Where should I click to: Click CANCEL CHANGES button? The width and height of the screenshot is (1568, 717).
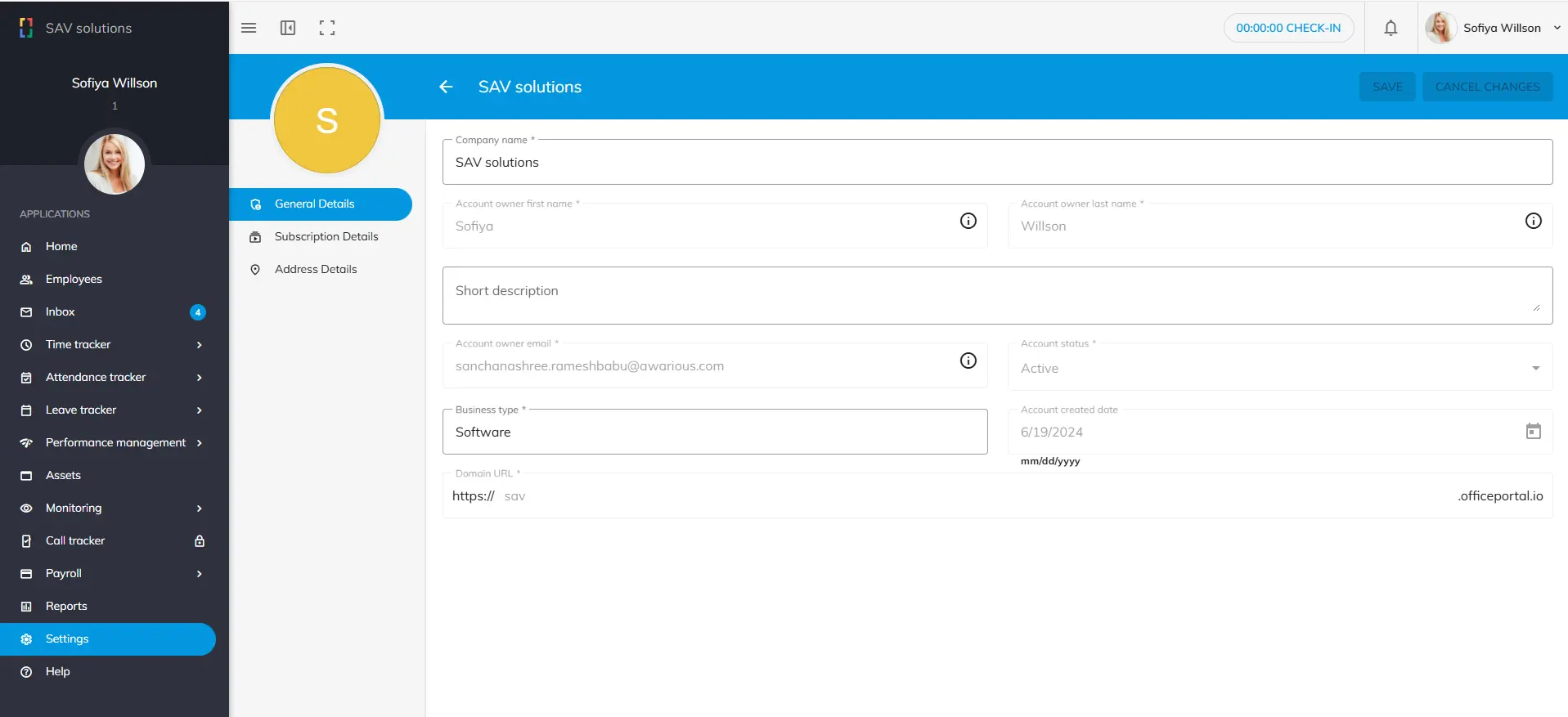[x=1487, y=87]
